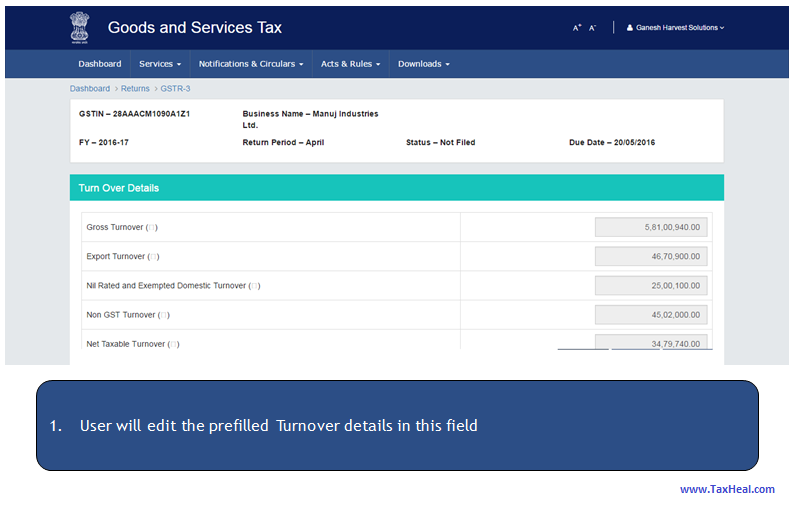Image resolution: width=807 pixels, height=507 pixels.
Task: Click the Gross Turnover amount field
Action: (652, 228)
